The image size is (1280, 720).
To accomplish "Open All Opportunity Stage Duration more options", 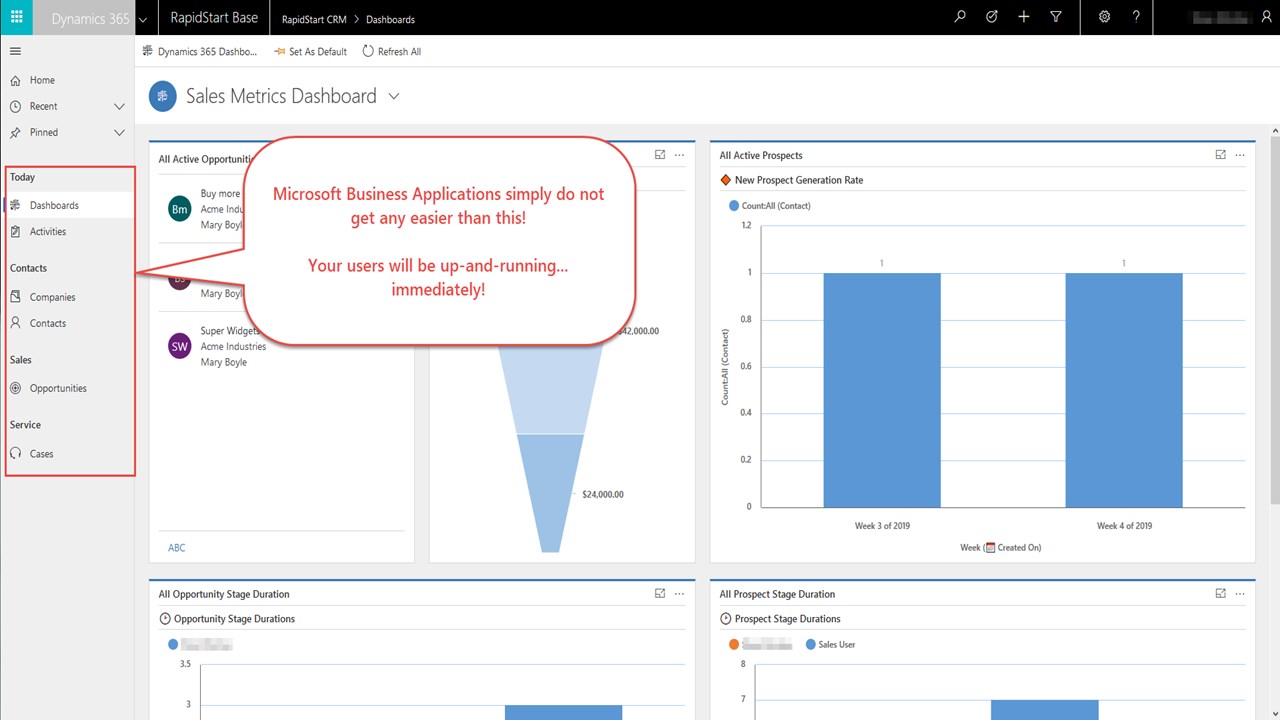I will pos(680,593).
